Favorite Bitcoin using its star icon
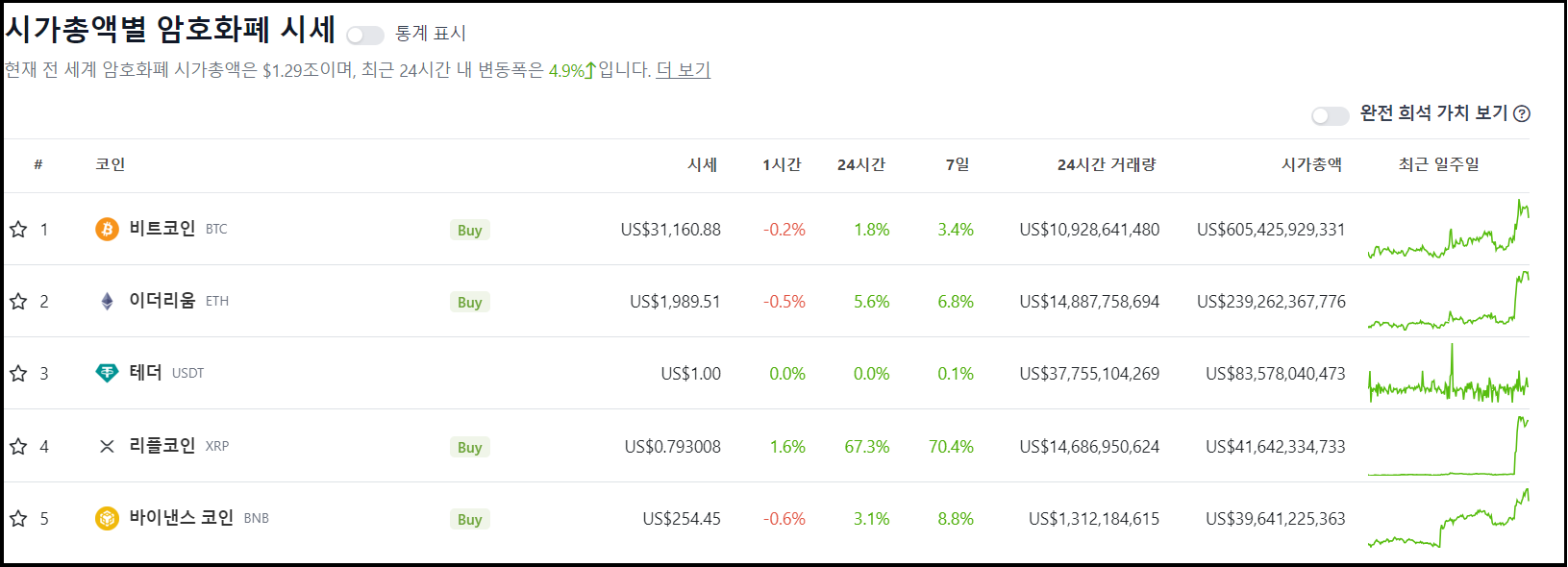1568x567 pixels. click(x=17, y=229)
